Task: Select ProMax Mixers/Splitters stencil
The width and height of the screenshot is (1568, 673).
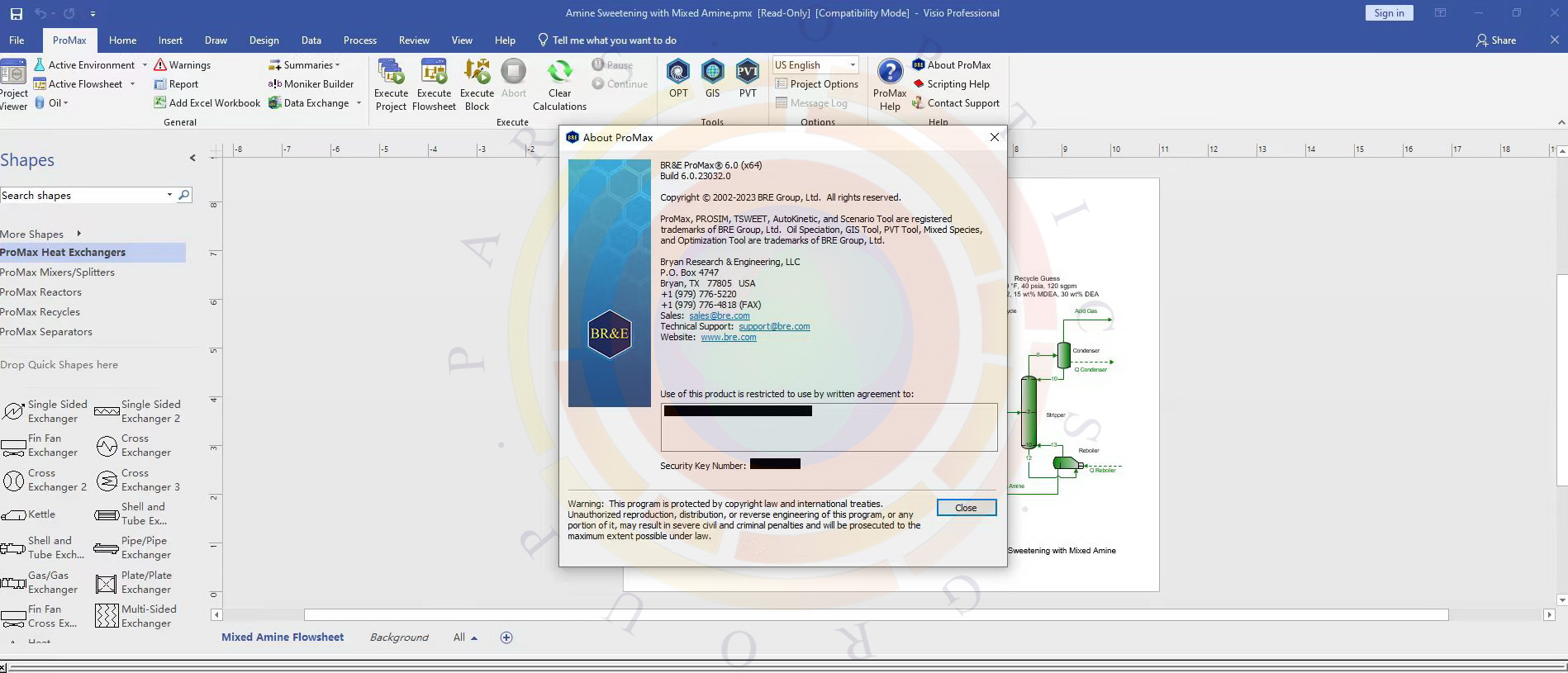Action: pos(57,272)
